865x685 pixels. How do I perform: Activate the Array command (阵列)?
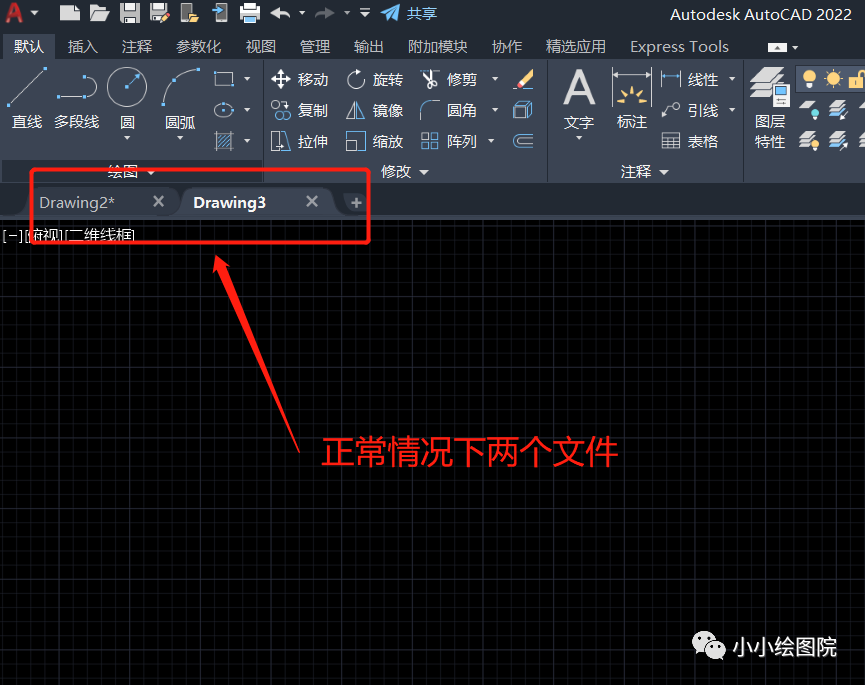tap(449, 141)
